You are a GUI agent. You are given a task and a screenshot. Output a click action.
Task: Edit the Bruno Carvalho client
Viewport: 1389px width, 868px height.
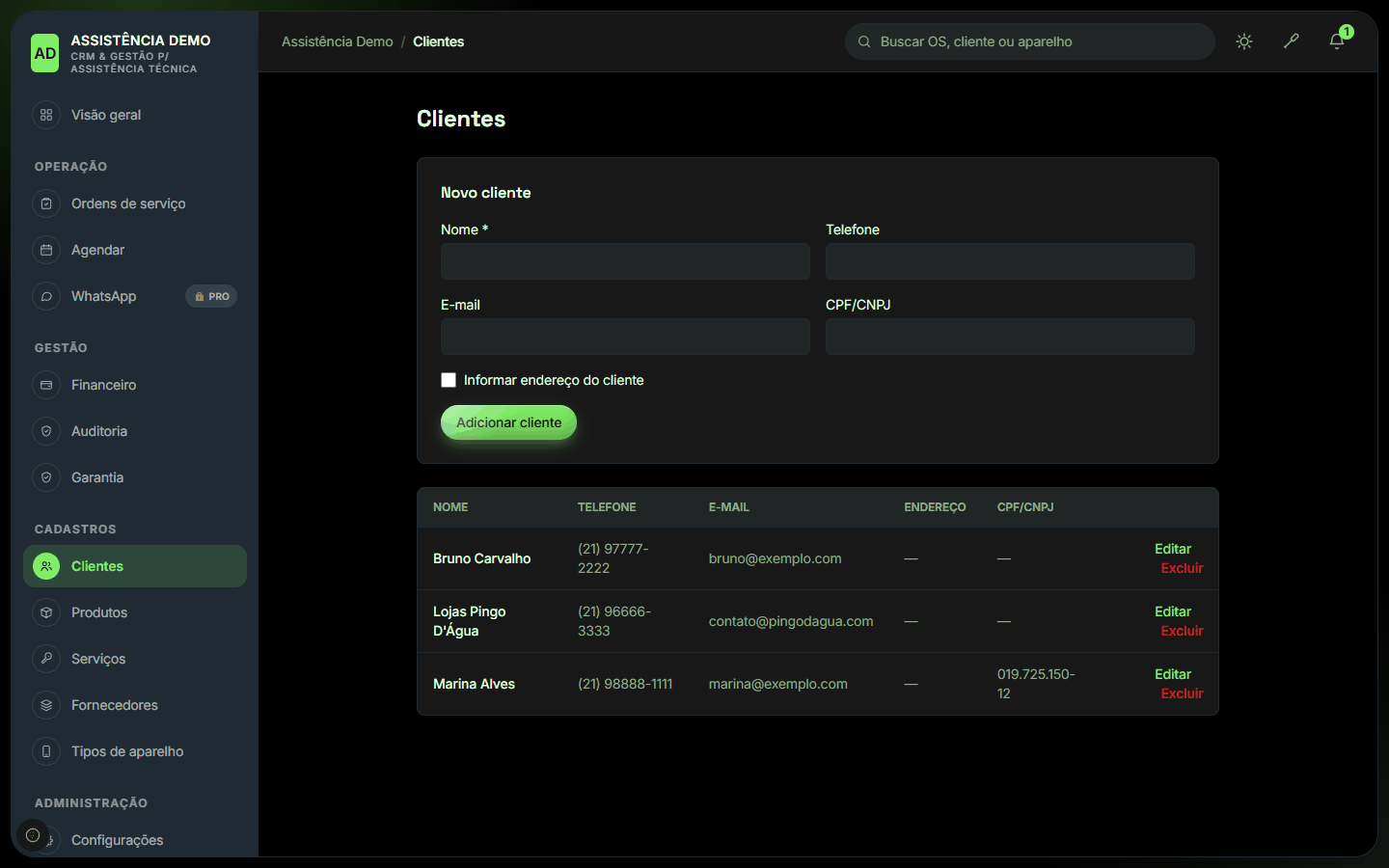1173,549
